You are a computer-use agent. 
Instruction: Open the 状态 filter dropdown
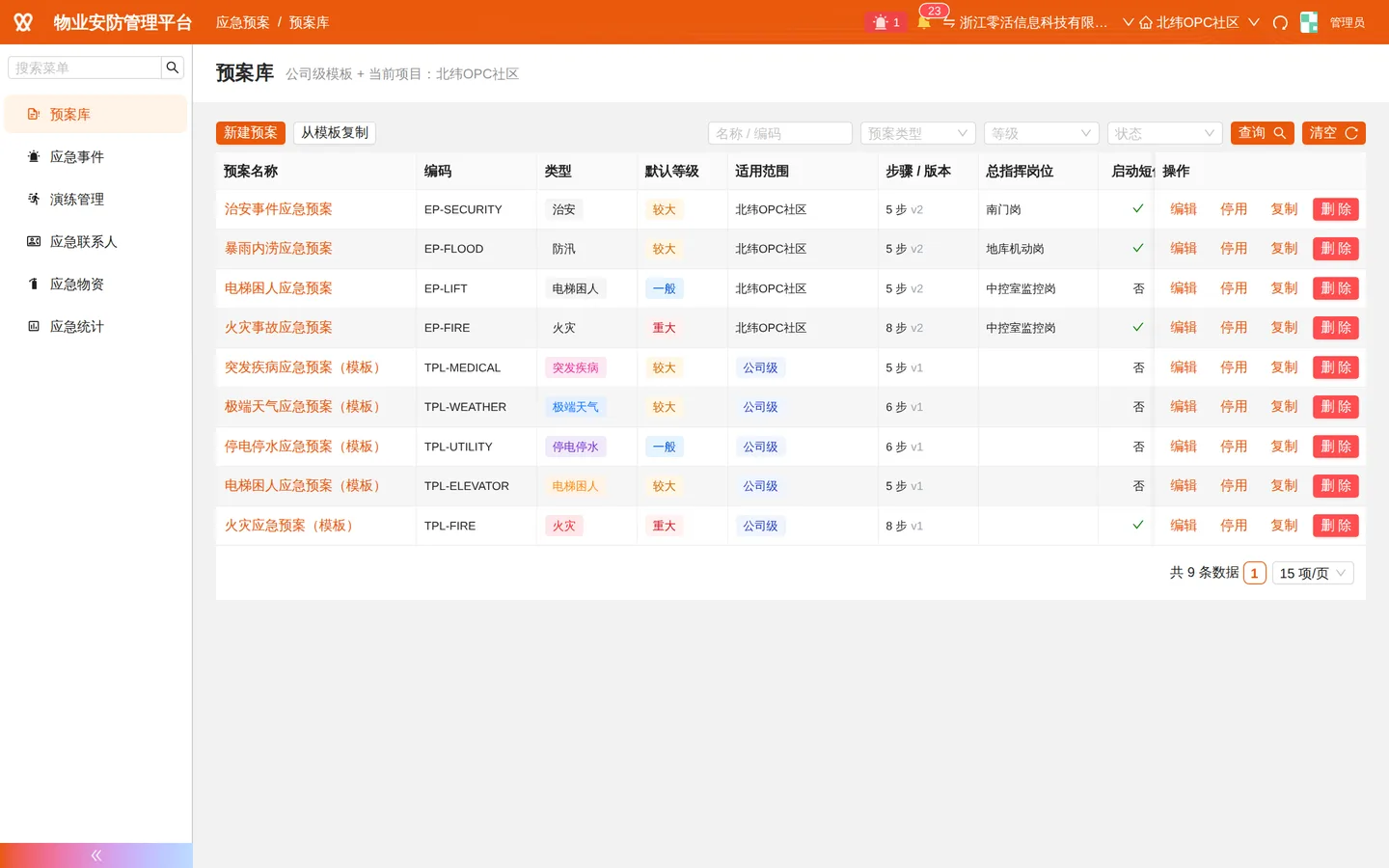point(1165,133)
